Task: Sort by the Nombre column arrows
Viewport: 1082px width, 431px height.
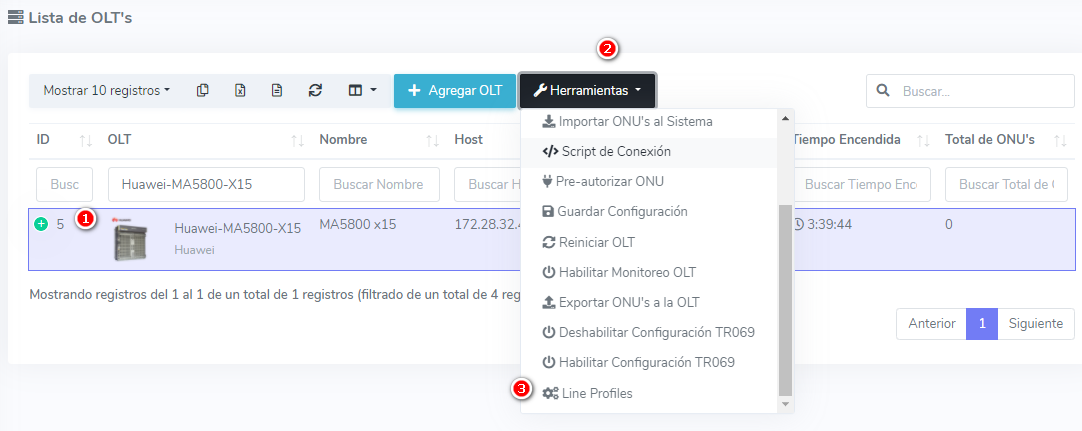Action: (x=433, y=140)
